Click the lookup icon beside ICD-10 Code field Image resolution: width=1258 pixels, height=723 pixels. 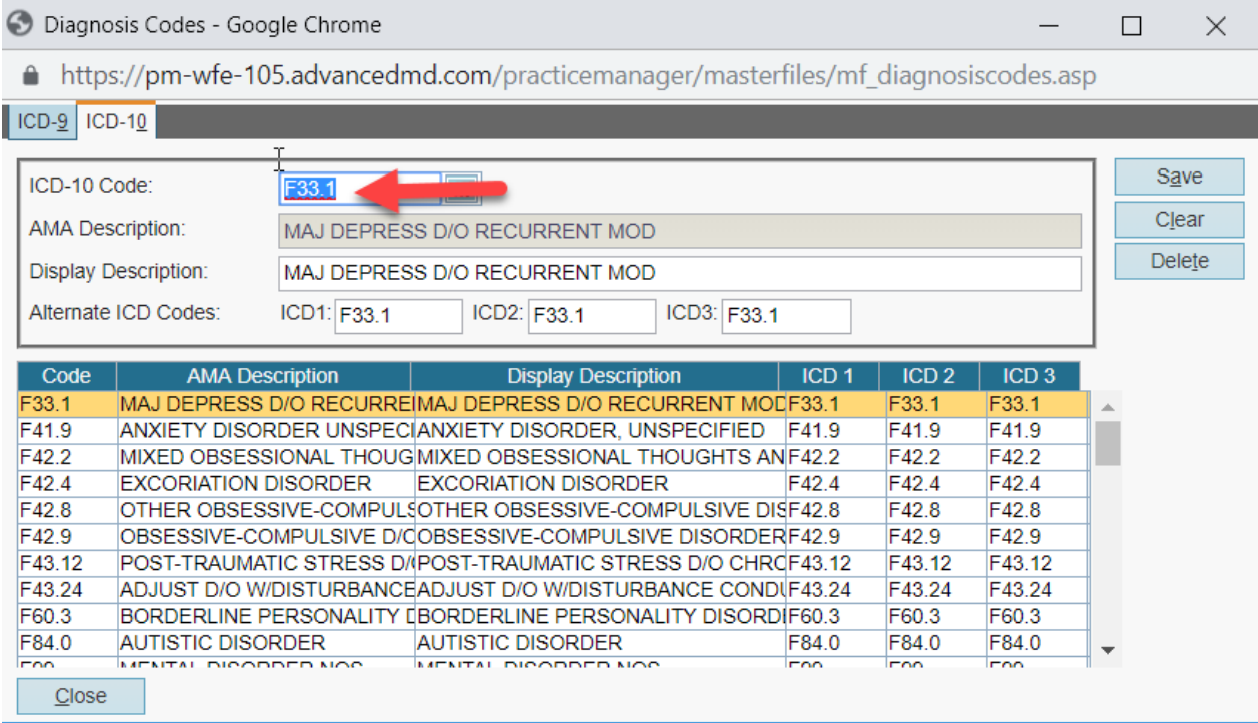click(462, 188)
